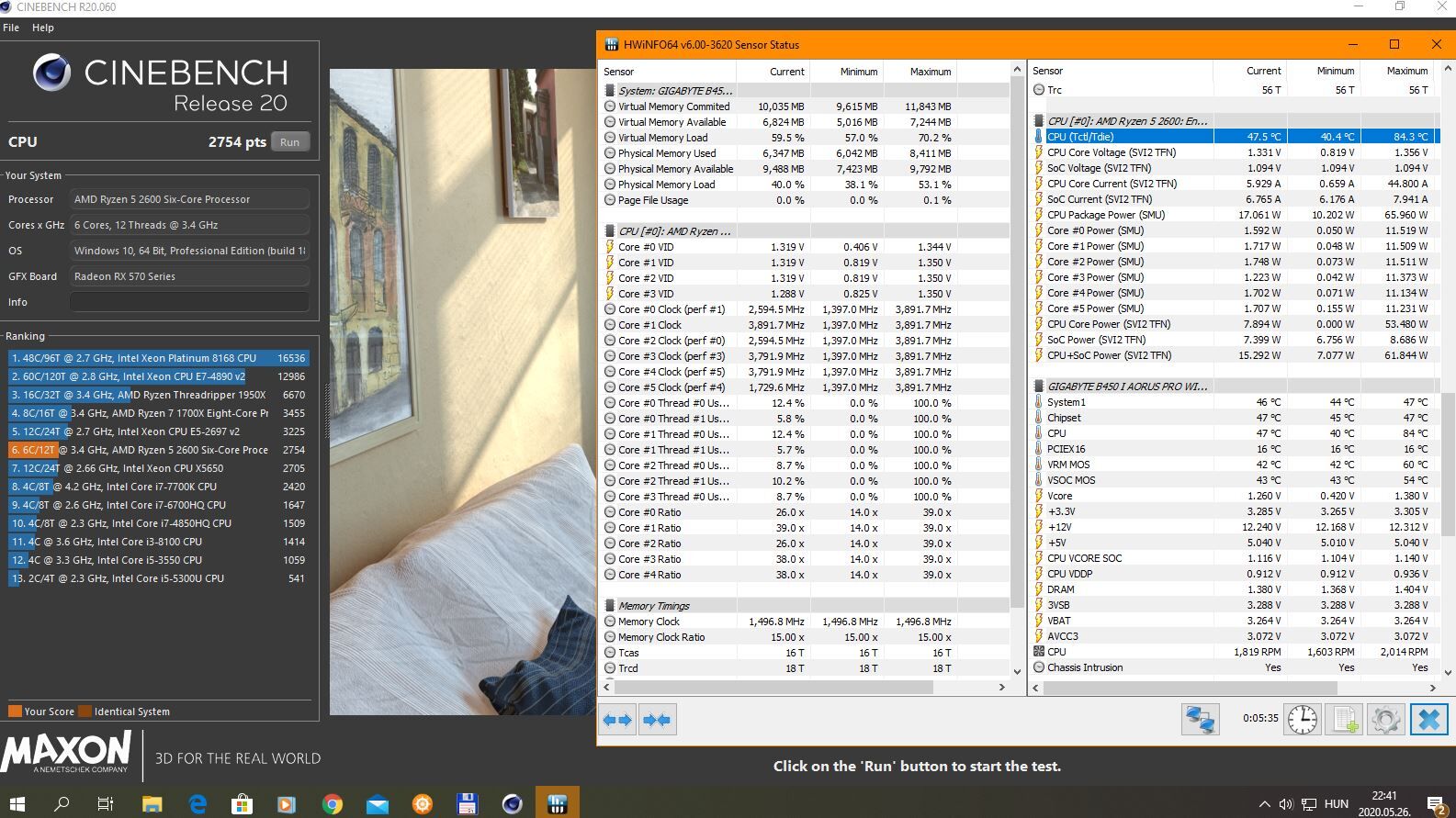
Task: Select the Physical Memory Load row
Action: [805, 185]
